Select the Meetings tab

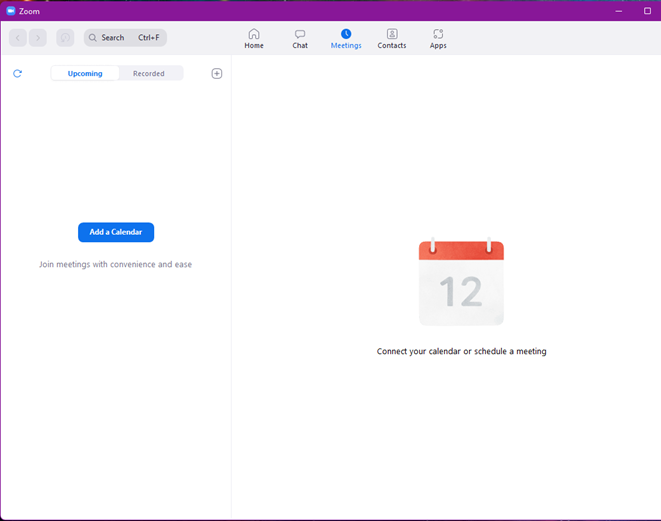346,39
